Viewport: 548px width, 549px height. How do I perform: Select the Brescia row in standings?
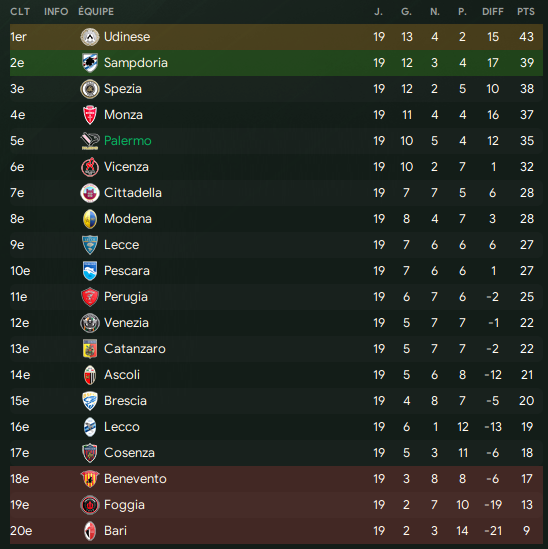pos(276,401)
